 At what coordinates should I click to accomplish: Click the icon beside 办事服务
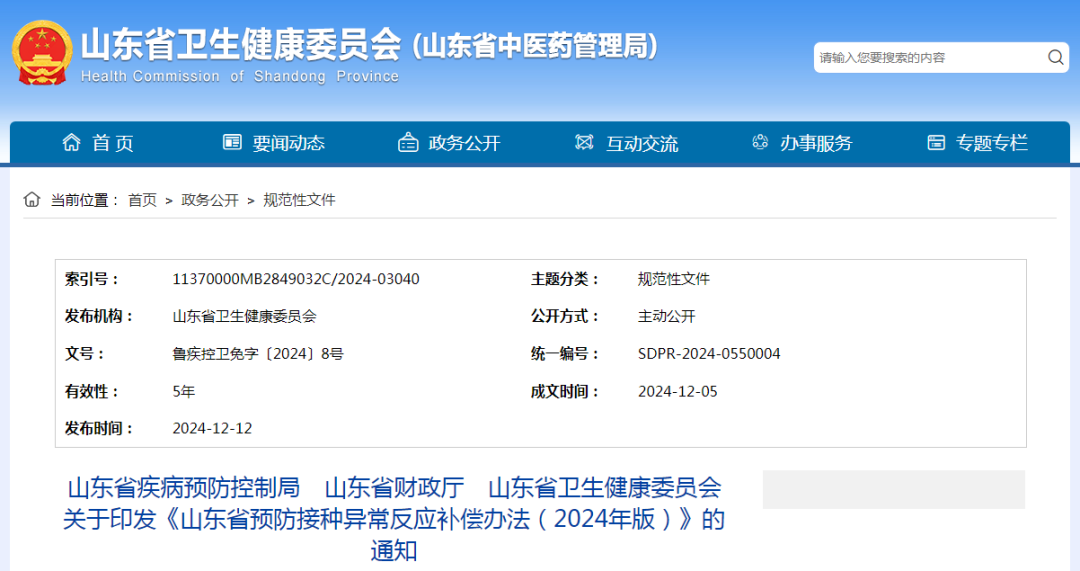point(760,143)
